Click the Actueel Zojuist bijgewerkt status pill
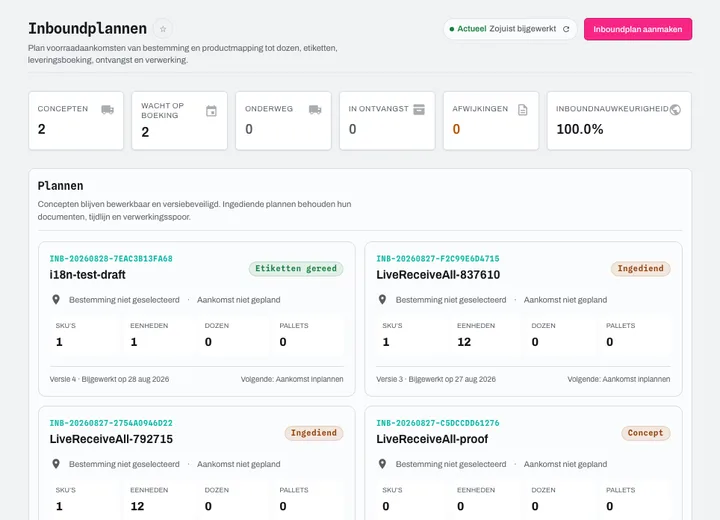 click(x=510, y=29)
